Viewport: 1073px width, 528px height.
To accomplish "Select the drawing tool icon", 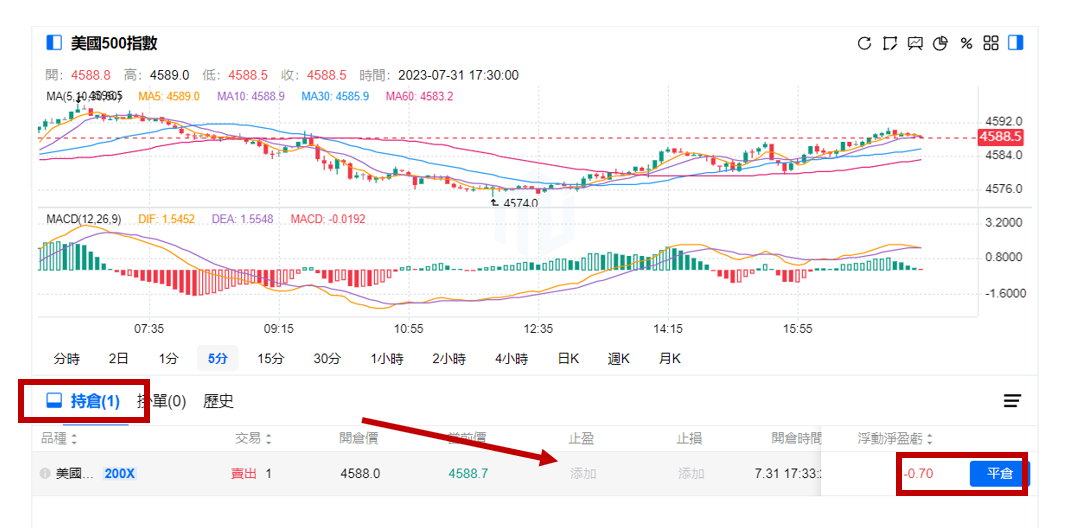I will tap(890, 43).
